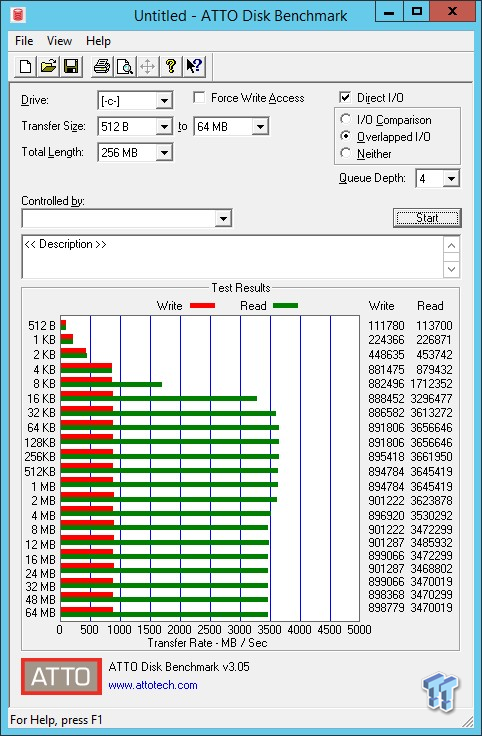Image resolution: width=482 pixels, height=736 pixels.
Task: Click the Print Preview toolbar icon
Action: tap(124, 66)
